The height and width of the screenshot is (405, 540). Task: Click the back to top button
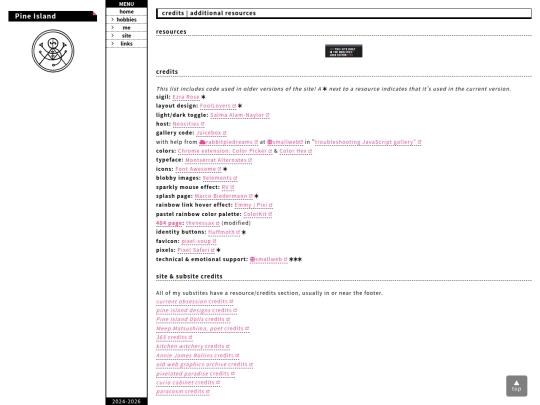click(516, 386)
